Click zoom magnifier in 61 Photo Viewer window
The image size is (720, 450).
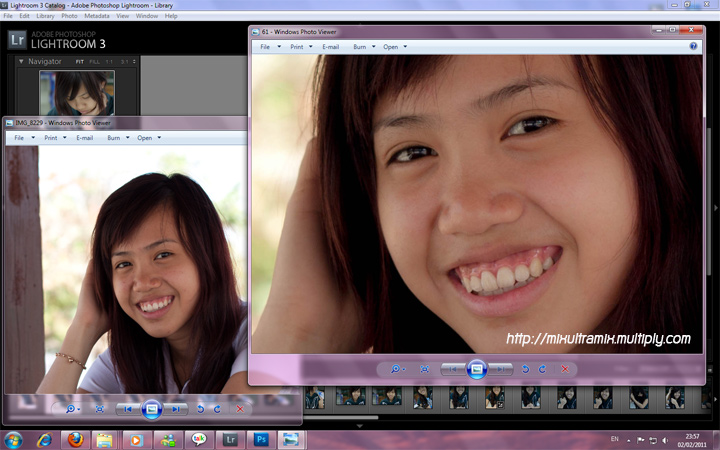coord(396,369)
